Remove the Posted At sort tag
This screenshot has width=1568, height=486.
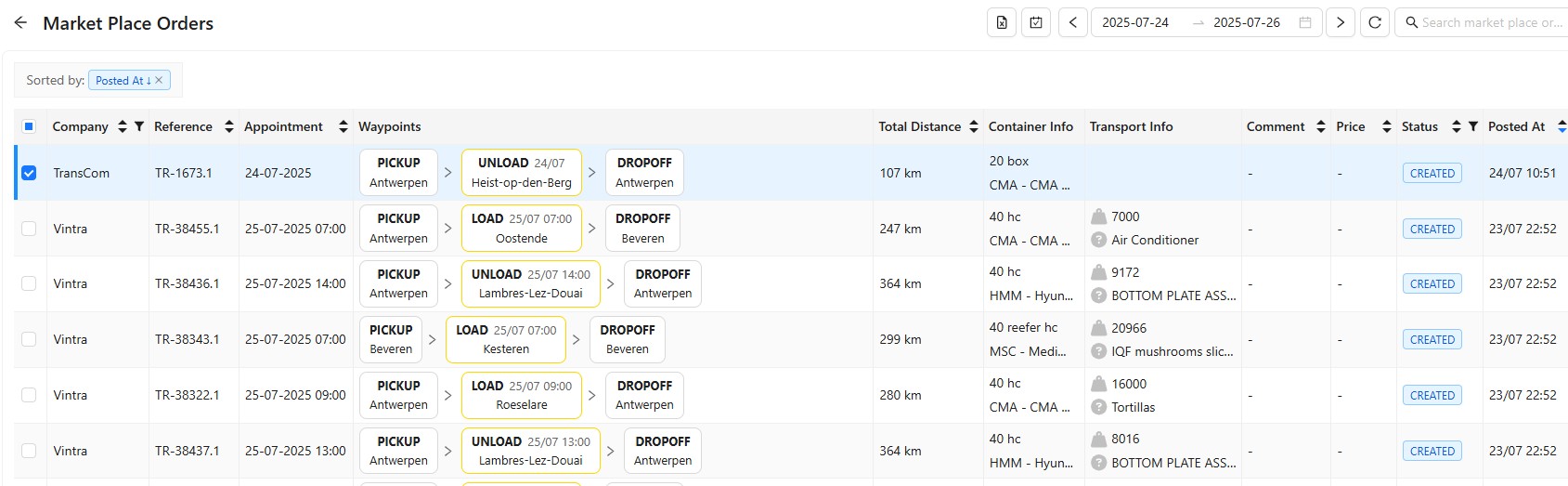[x=159, y=80]
